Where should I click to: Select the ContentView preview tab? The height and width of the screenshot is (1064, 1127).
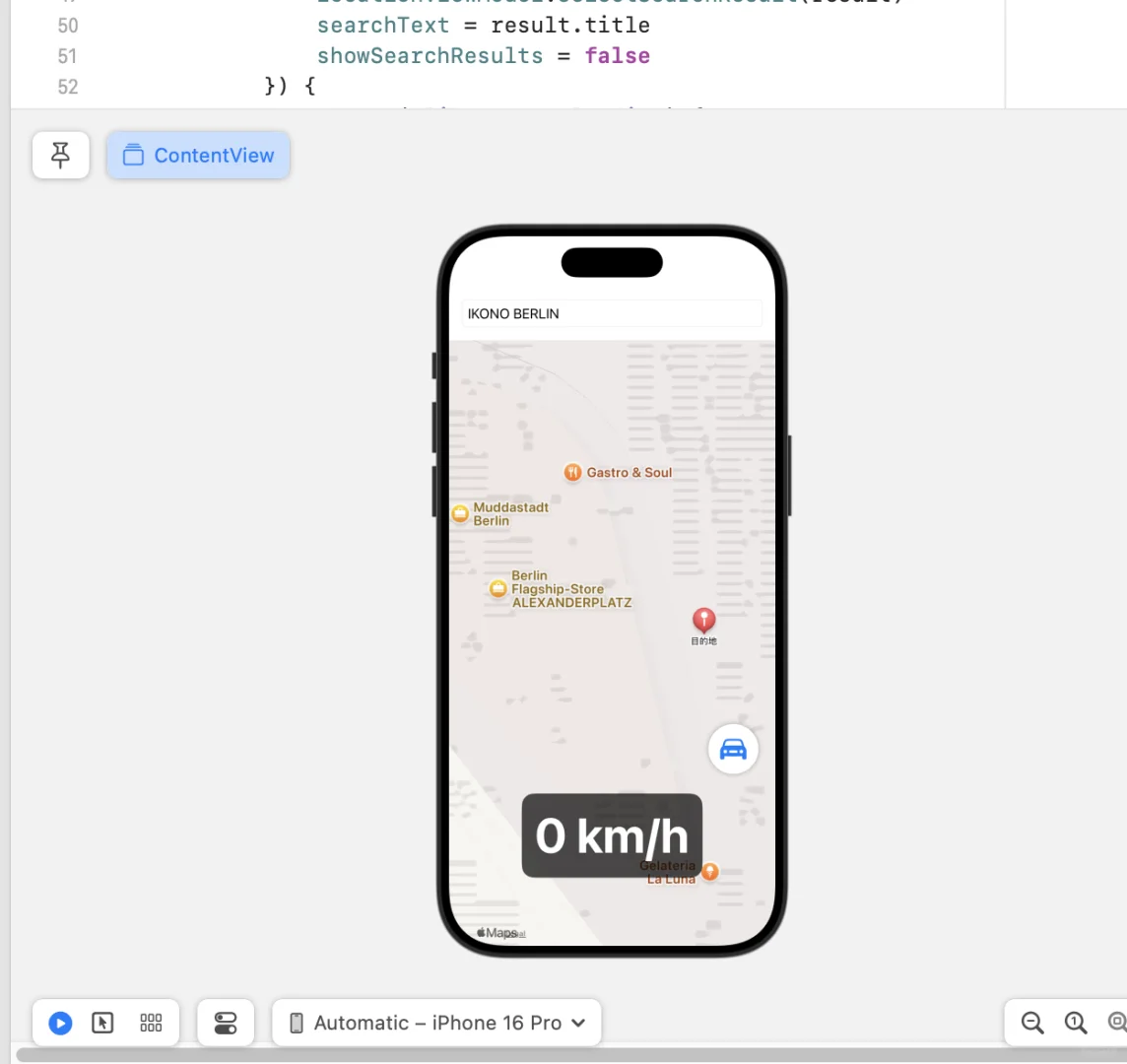[197, 155]
